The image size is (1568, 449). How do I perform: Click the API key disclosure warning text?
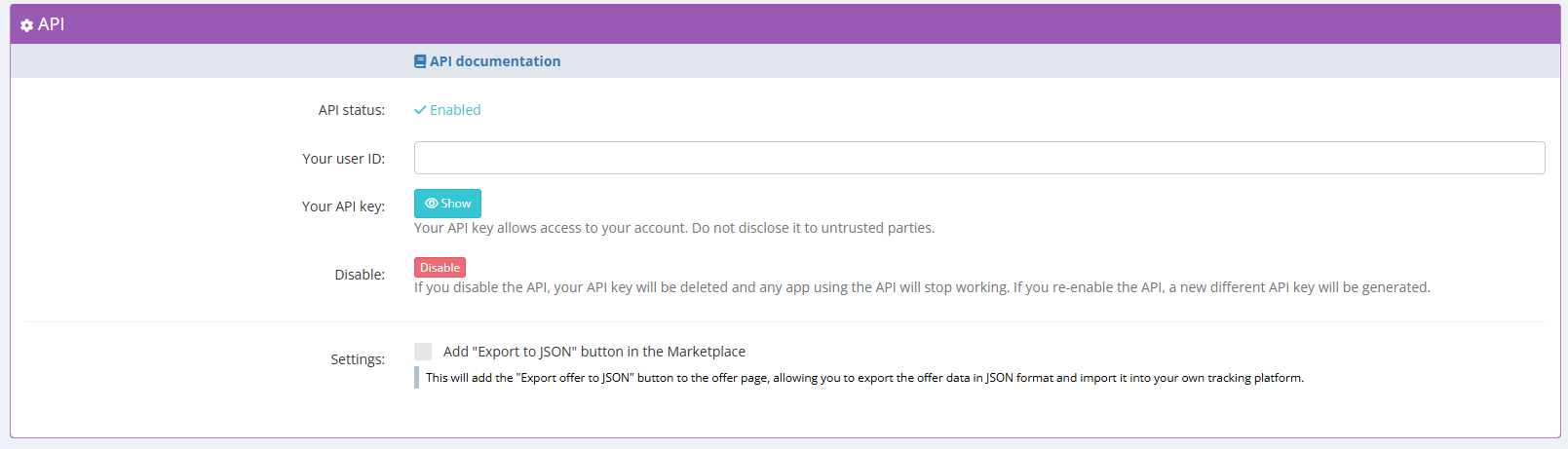(x=673, y=228)
